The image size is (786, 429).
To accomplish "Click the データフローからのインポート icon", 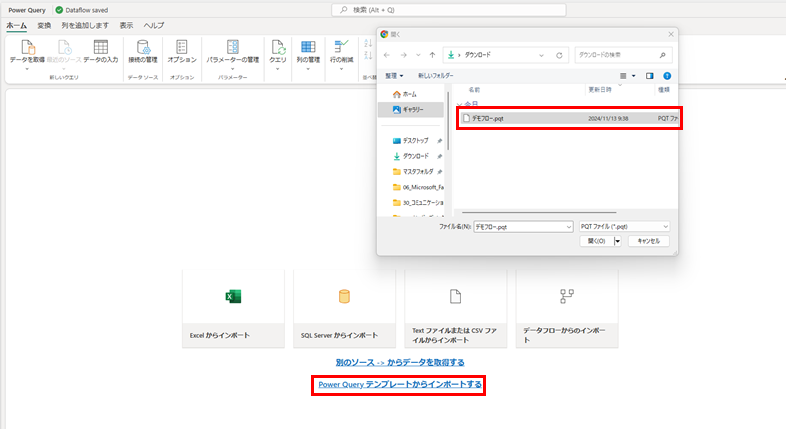I will [567, 296].
